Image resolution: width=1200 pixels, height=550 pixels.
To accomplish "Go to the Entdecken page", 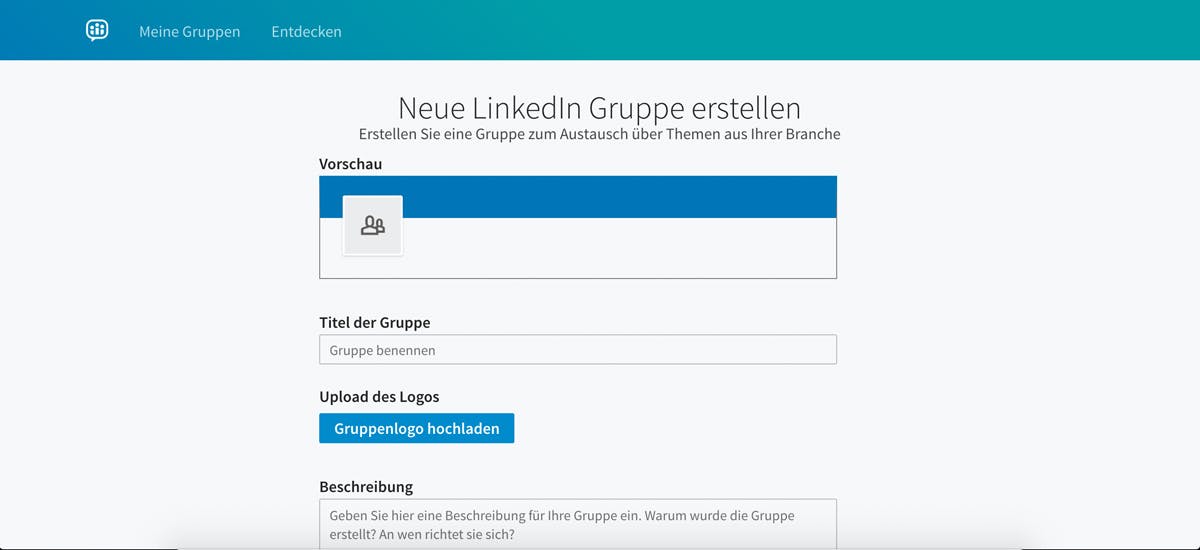I will (x=306, y=31).
